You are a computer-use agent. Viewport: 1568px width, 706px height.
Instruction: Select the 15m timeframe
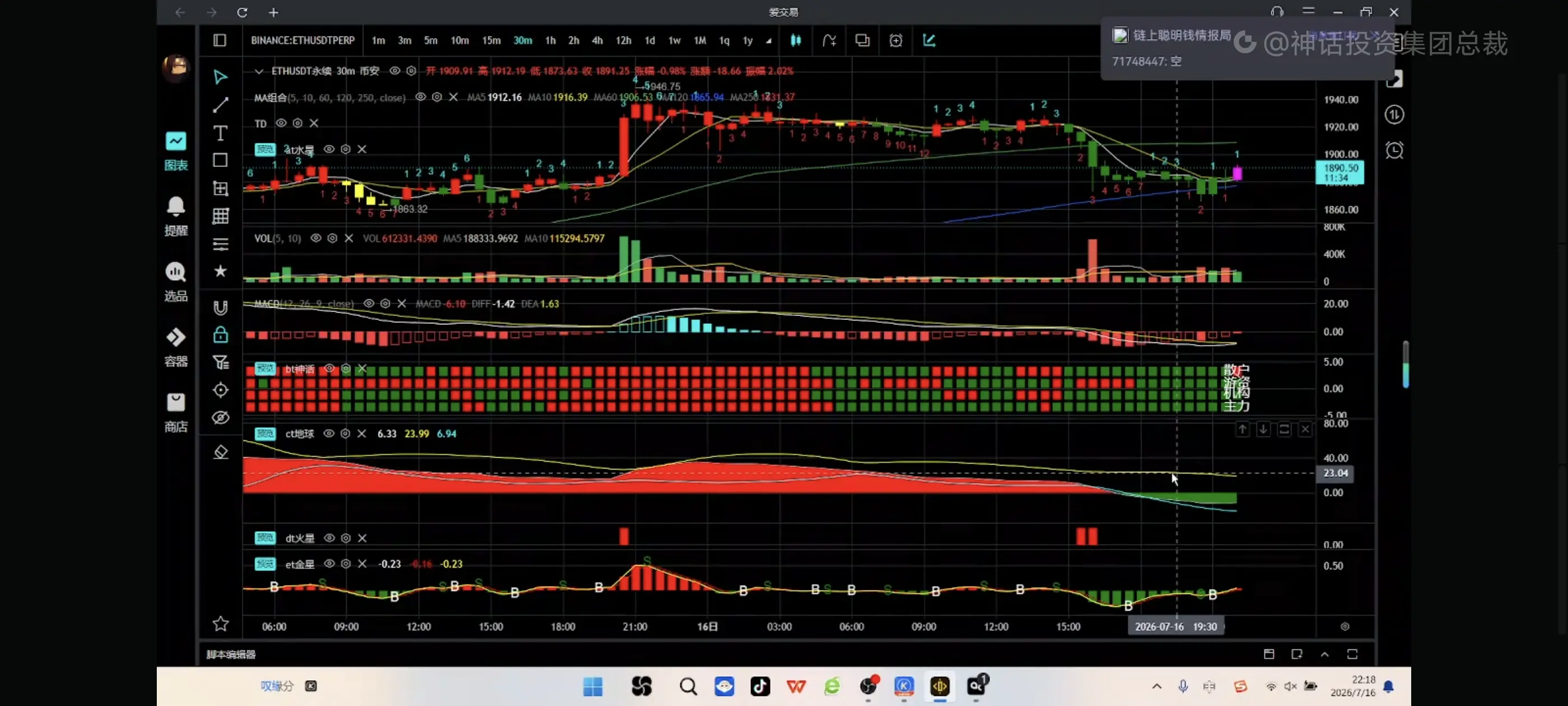[x=491, y=40]
